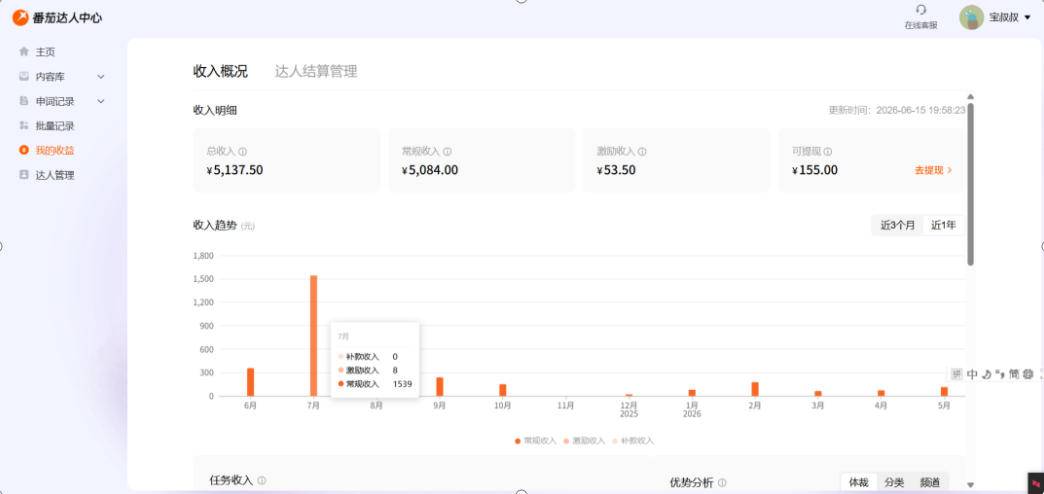1044x494 pixels.
Task: Expand the 申词记录 sidebar menu chevron
Action: tap(101, 101)
